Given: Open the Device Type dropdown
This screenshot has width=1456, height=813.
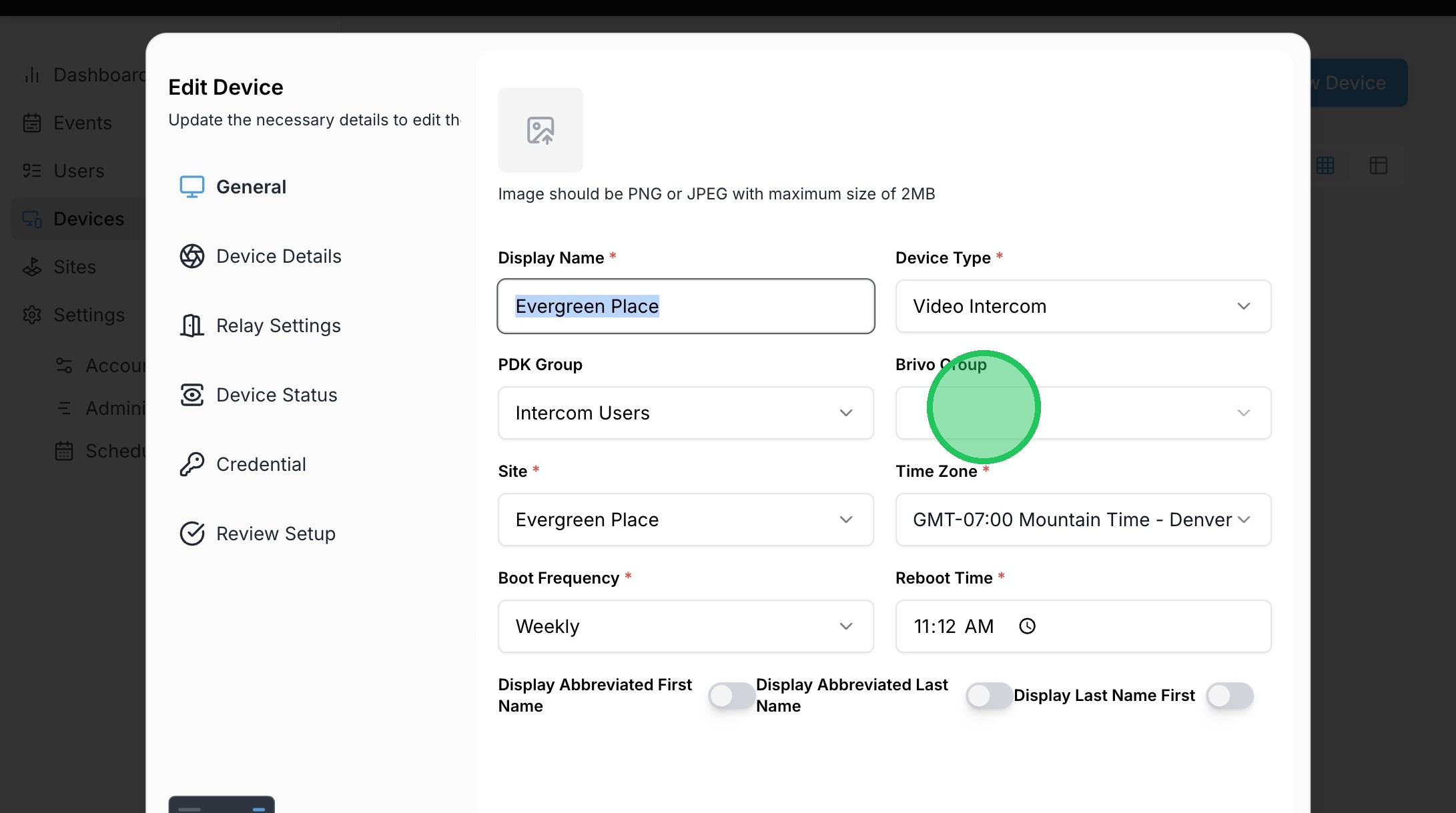Looking at the screenshot, I should 1082,306.
